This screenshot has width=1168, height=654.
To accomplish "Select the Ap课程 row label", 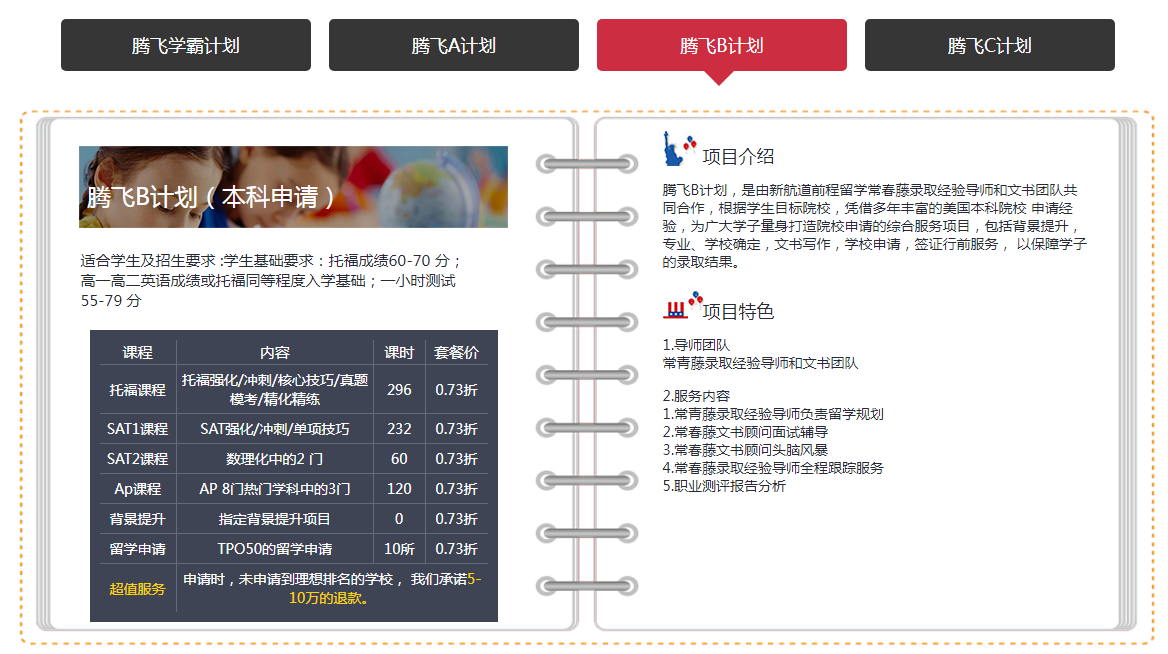I will (137, 489).
